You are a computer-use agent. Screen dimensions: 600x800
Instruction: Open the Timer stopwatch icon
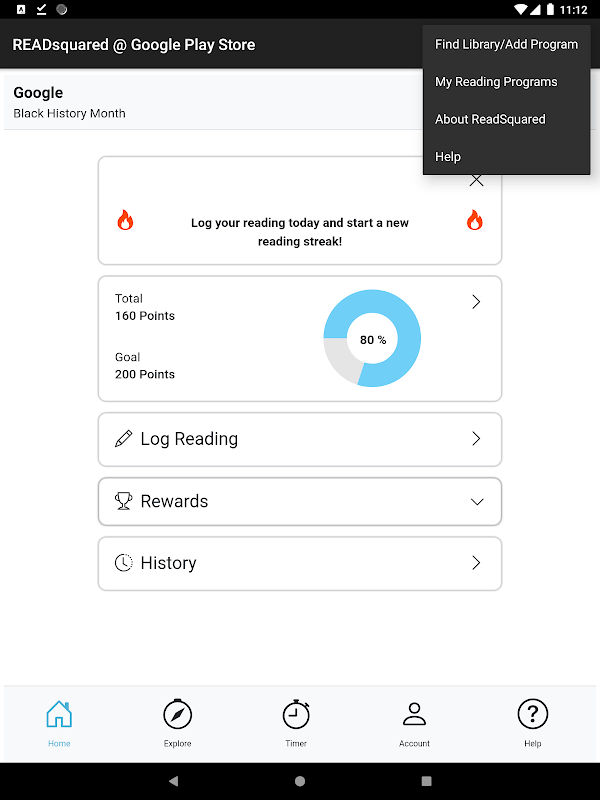pos(296,715)
